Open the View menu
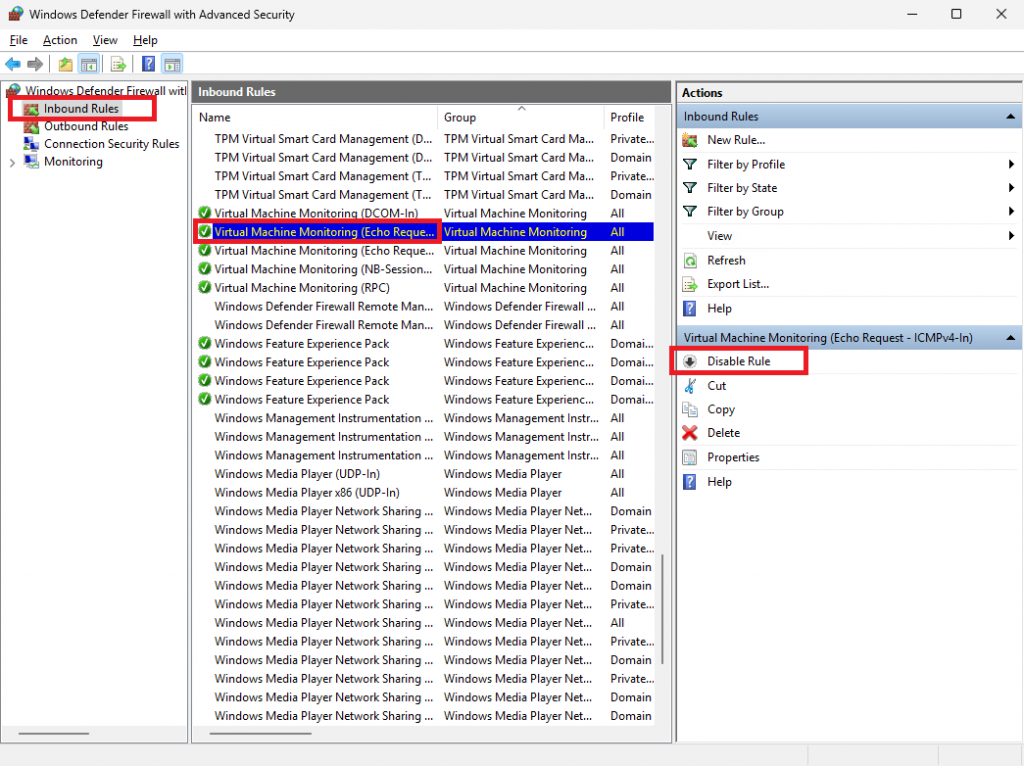The image size is (1024, 766). click(x=105, y=40)
